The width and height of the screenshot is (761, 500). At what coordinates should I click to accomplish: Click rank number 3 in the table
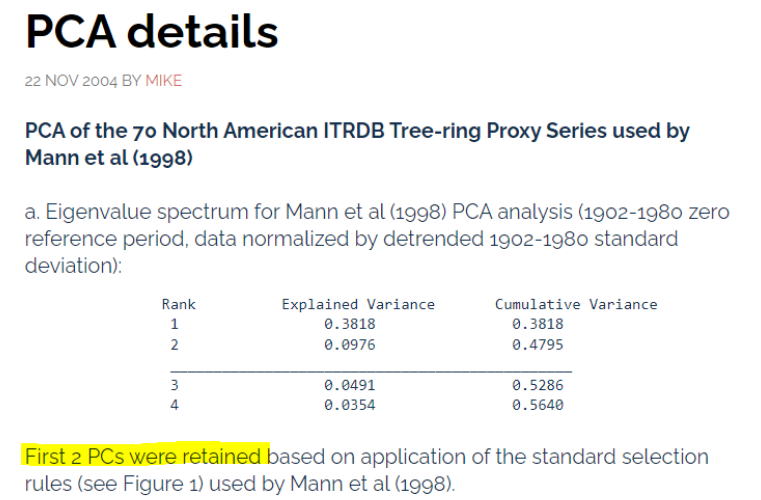[x=174, y=385]
